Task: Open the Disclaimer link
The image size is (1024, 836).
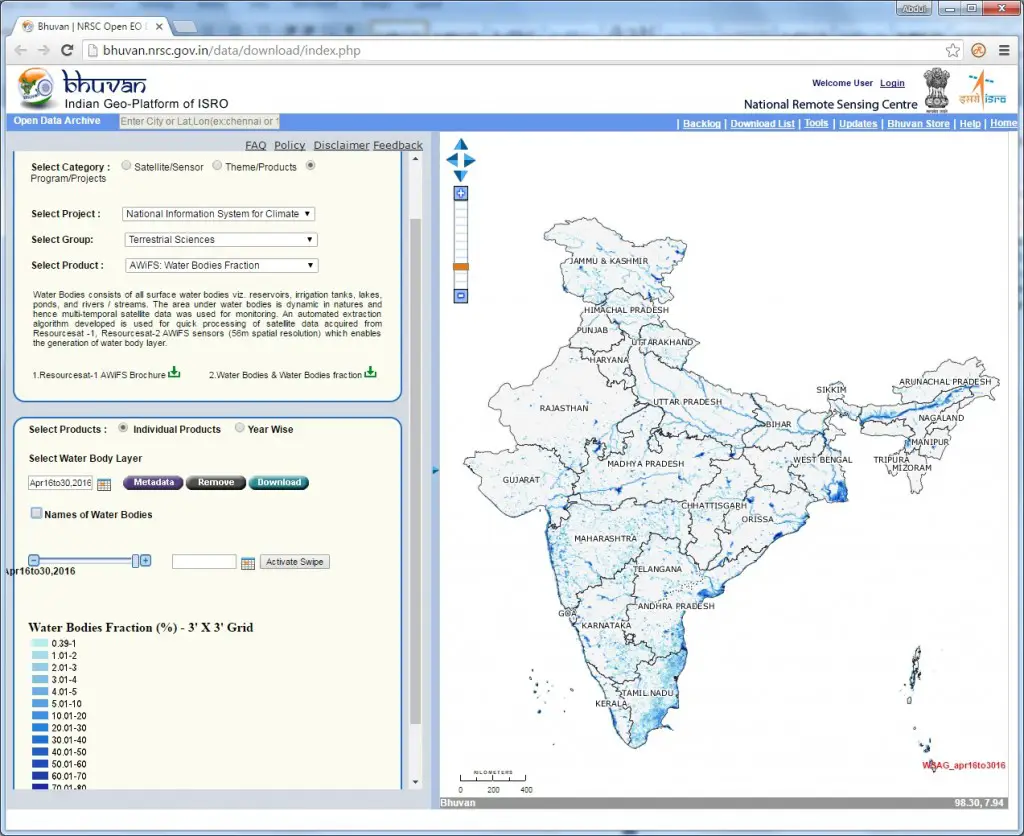Action: 342,145
